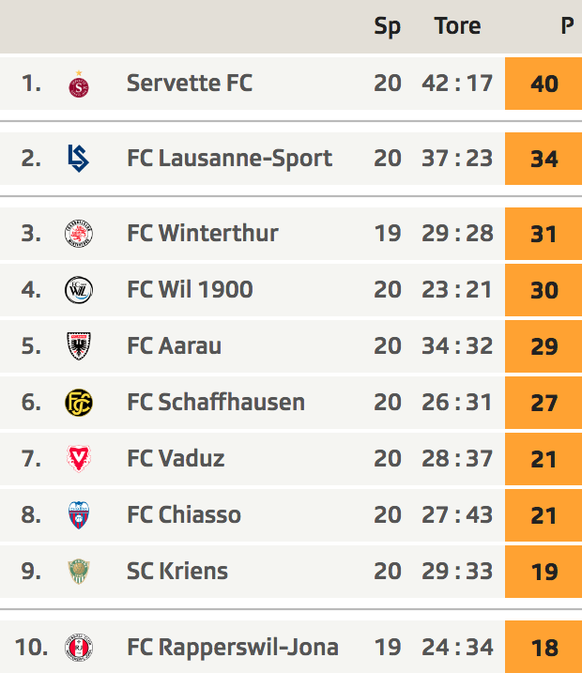Viewport: 582px width, 673px height.
Task: Open the Servette FC team link
Action: pyautogui.click(x=190, y=83)
